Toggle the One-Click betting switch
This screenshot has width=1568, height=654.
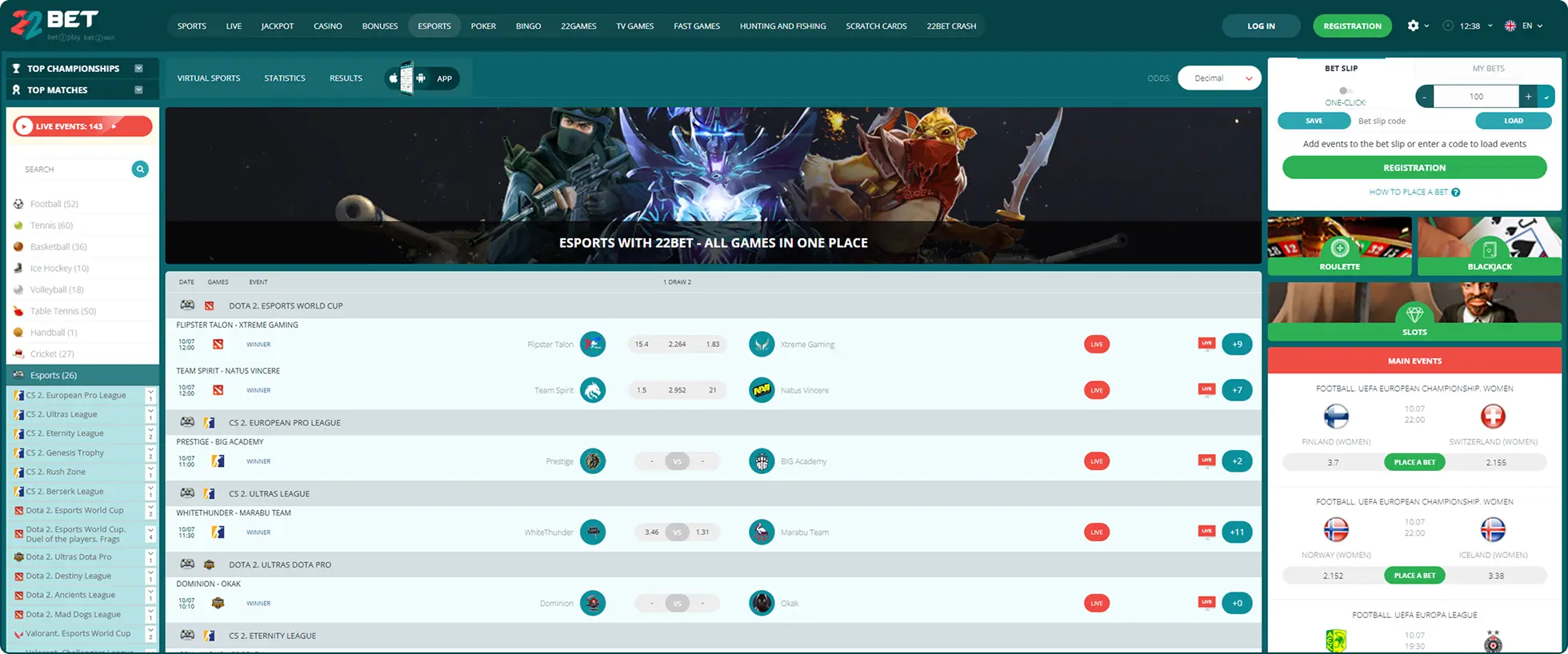coord(1345,90)
